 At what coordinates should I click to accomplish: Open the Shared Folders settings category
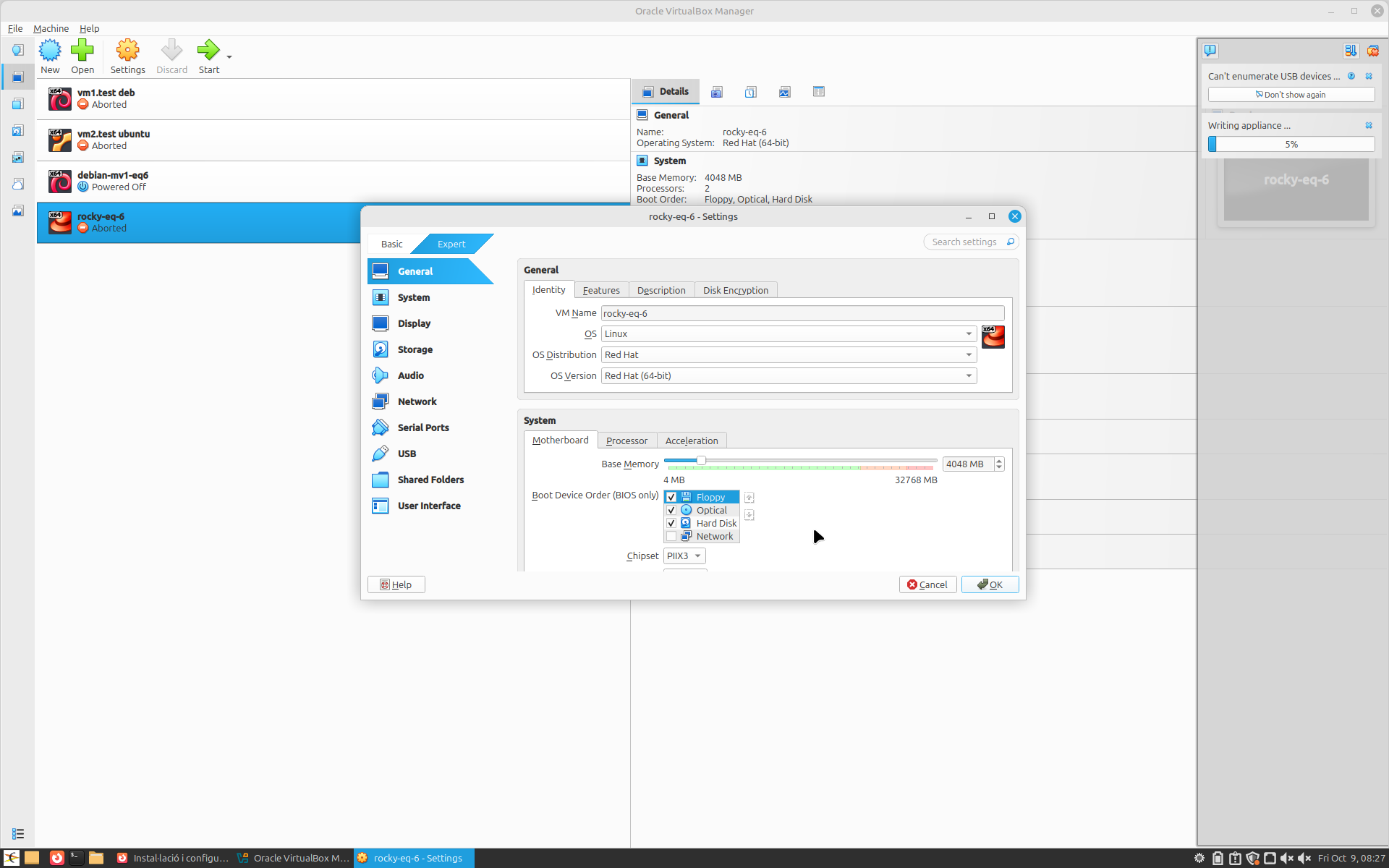430,480
